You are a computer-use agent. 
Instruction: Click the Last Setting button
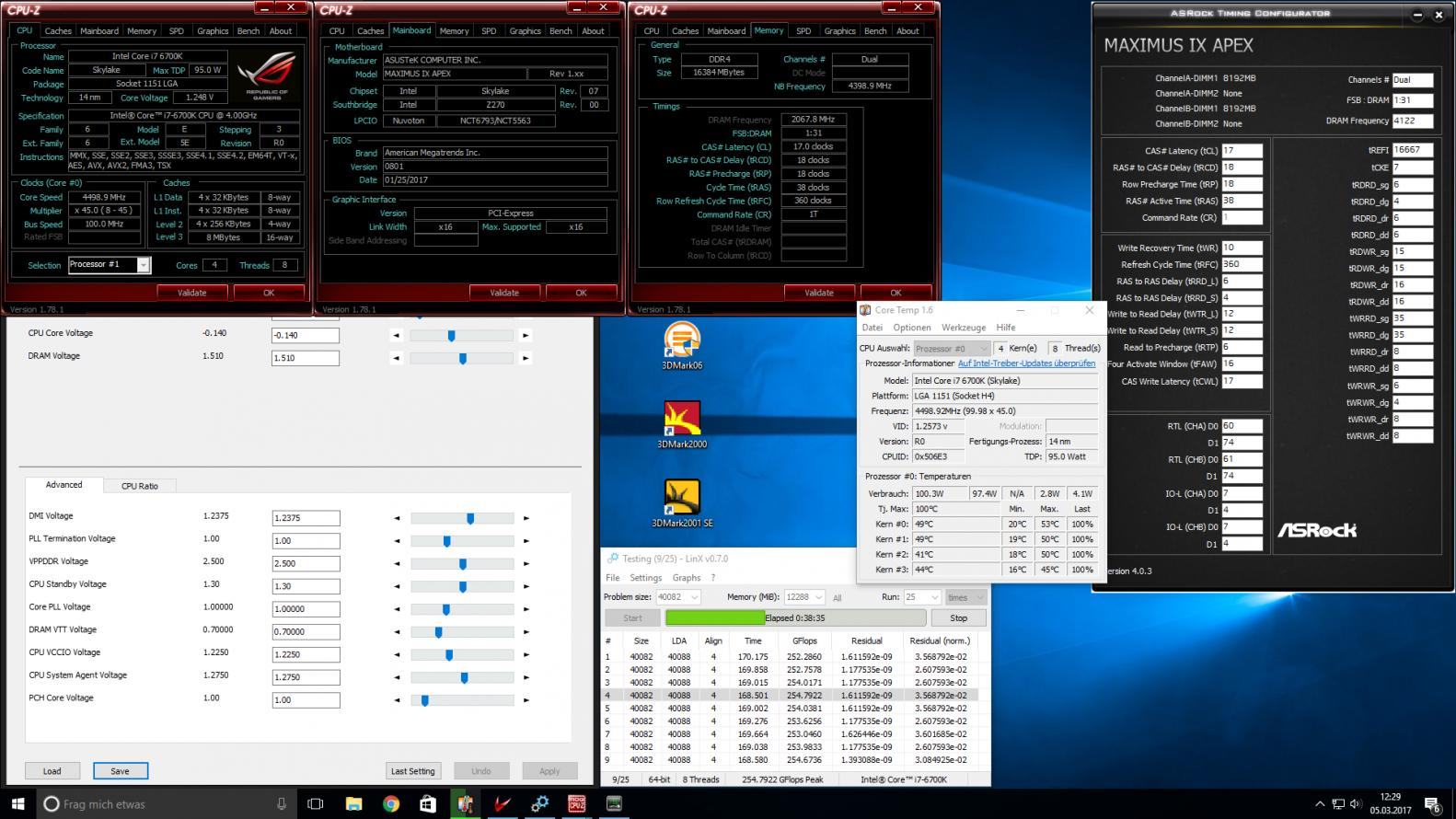click(x=412, y=771)
